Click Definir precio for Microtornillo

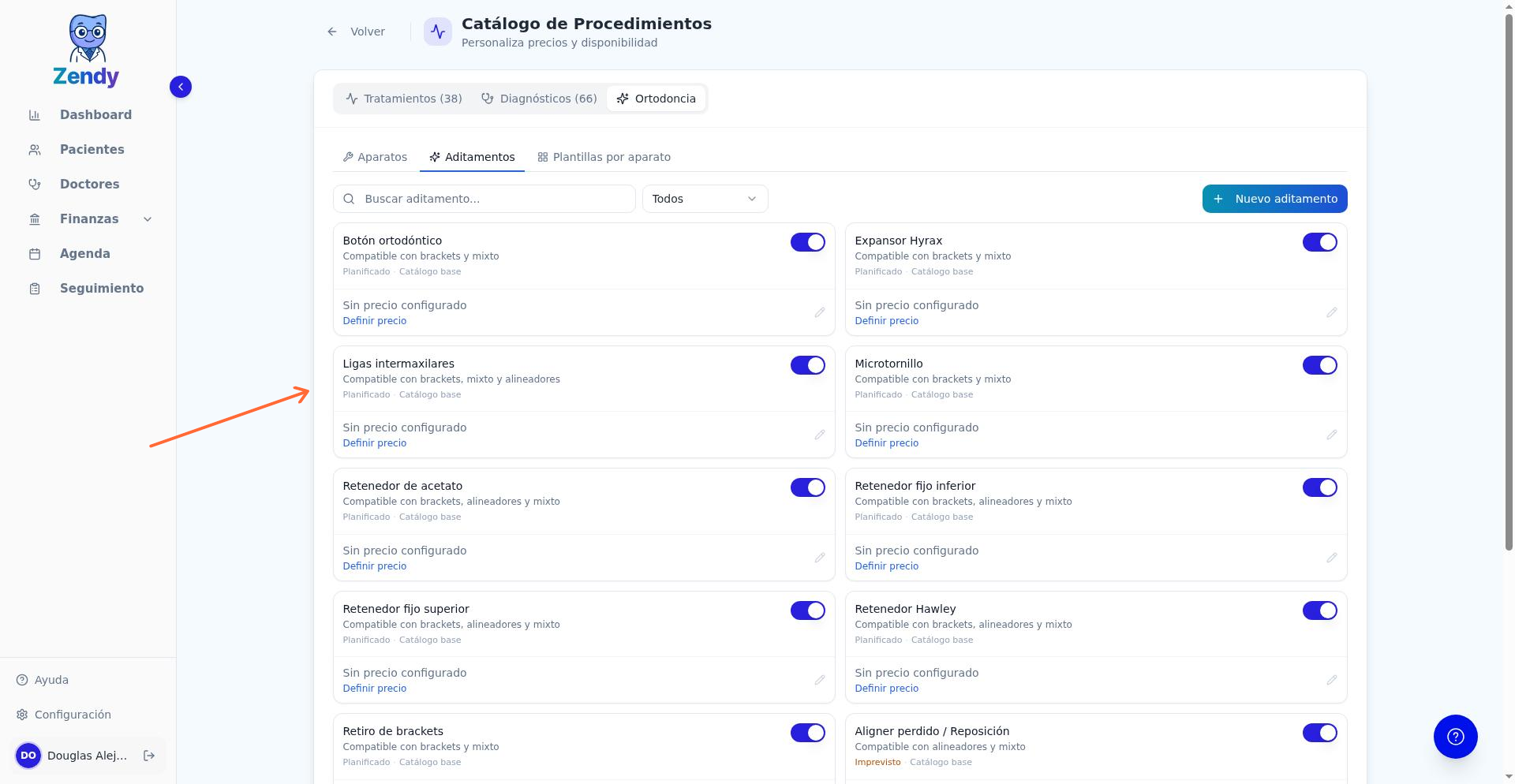click(887, 443)
